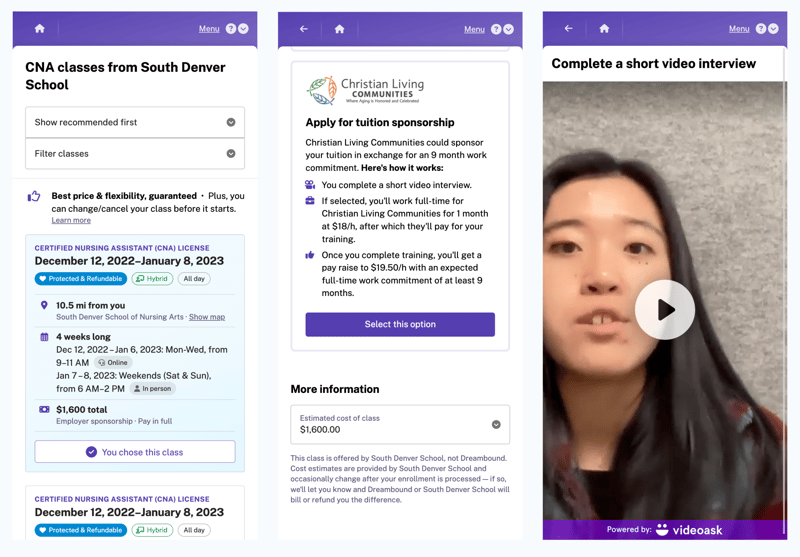The width and height of the screenshot is (800, 557).
Task: Click 'Protected & Refundable' badge in second class card
Action: click(x=81, y=530)
